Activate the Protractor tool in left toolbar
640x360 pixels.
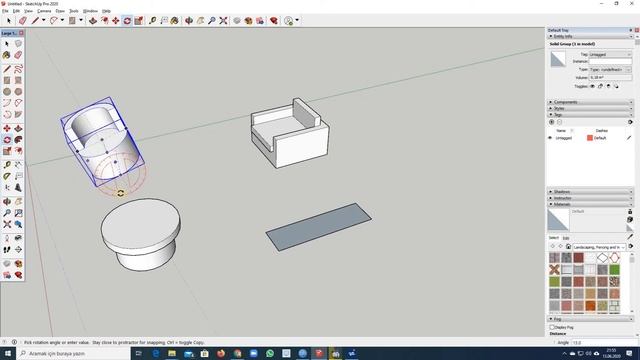(7, 176)
